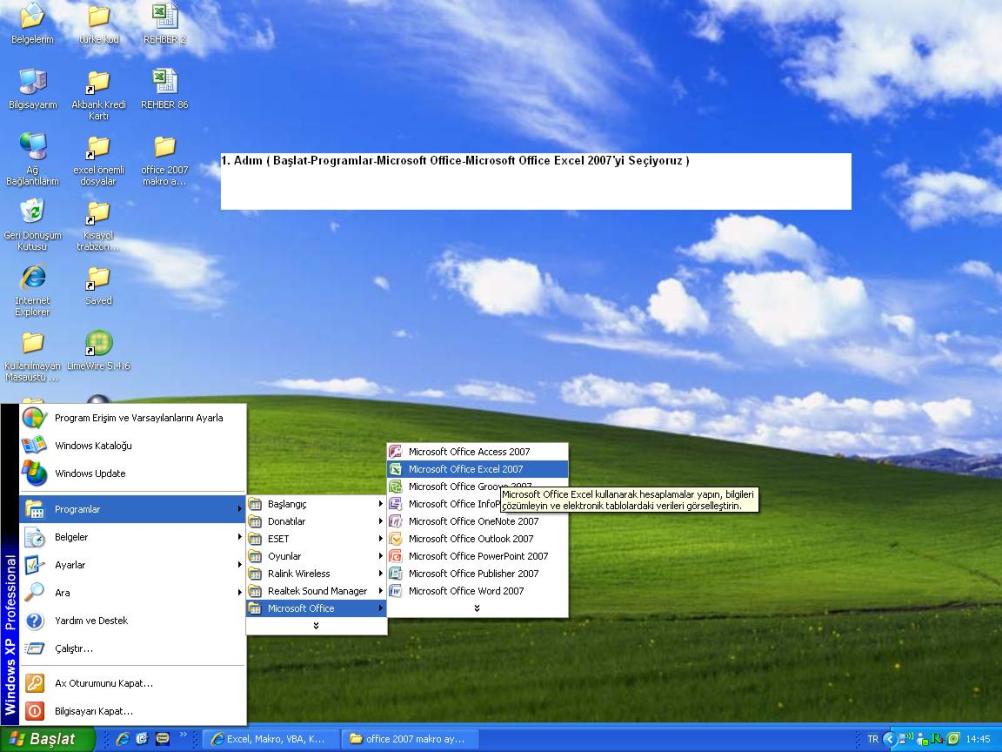This screenshot has height=752, width=1002.
Task: Open the Belgelerim desktop icon
Action: pos(33,23)
